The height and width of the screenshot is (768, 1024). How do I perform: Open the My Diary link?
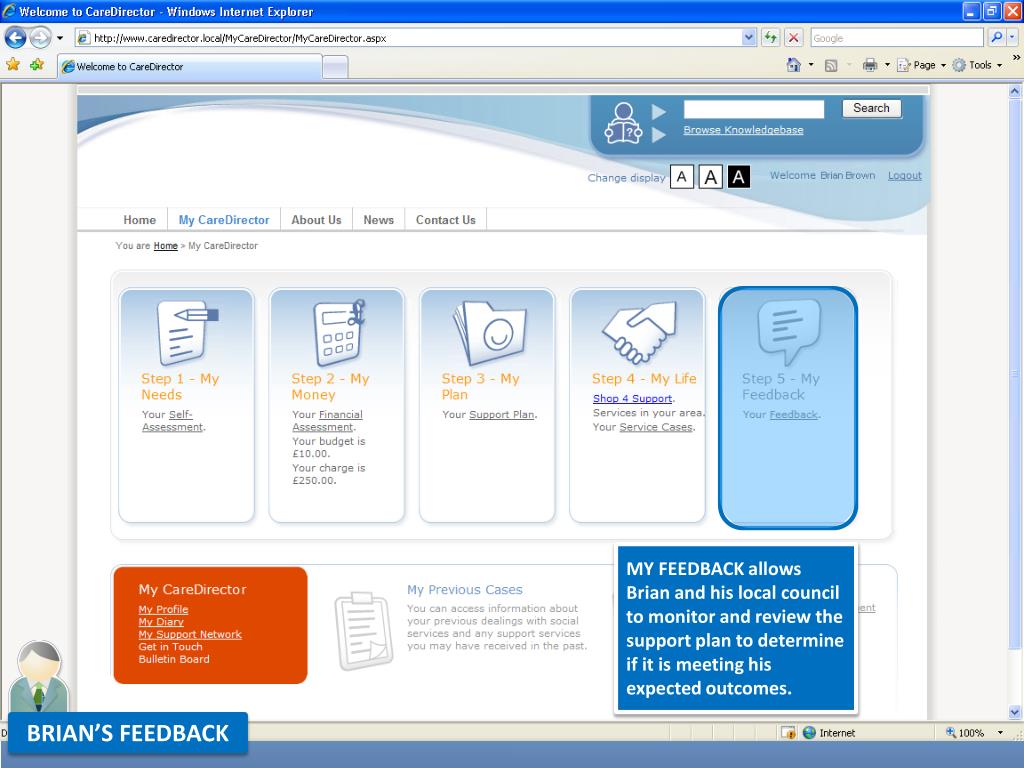pos(161,622)
